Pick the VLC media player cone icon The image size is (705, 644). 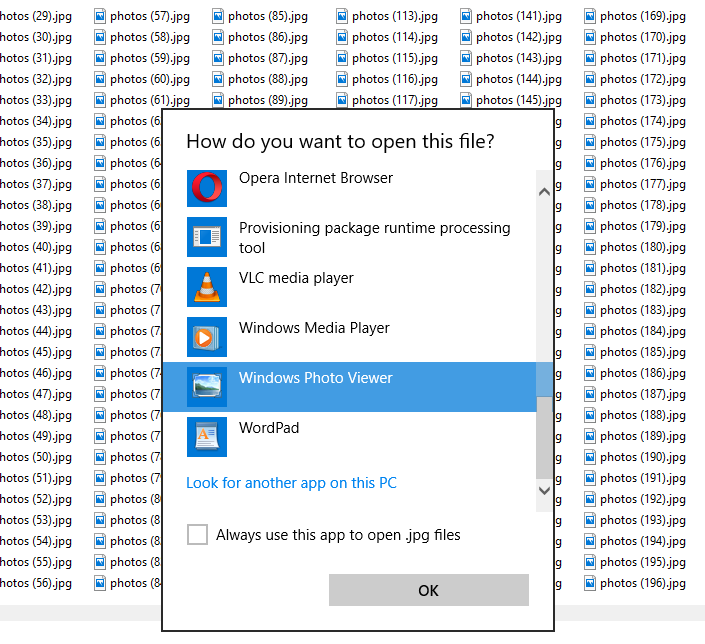point(207,287)
